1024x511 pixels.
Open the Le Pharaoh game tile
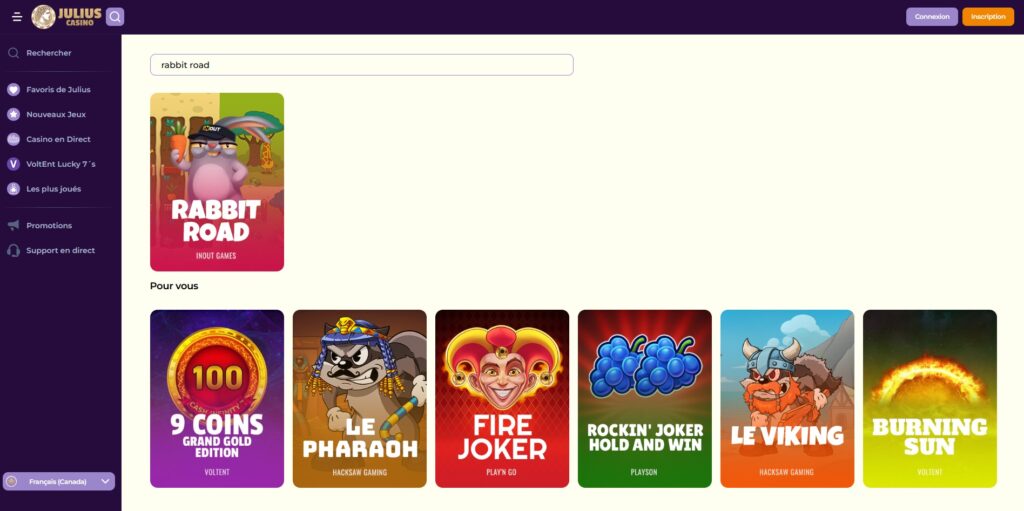360,399
